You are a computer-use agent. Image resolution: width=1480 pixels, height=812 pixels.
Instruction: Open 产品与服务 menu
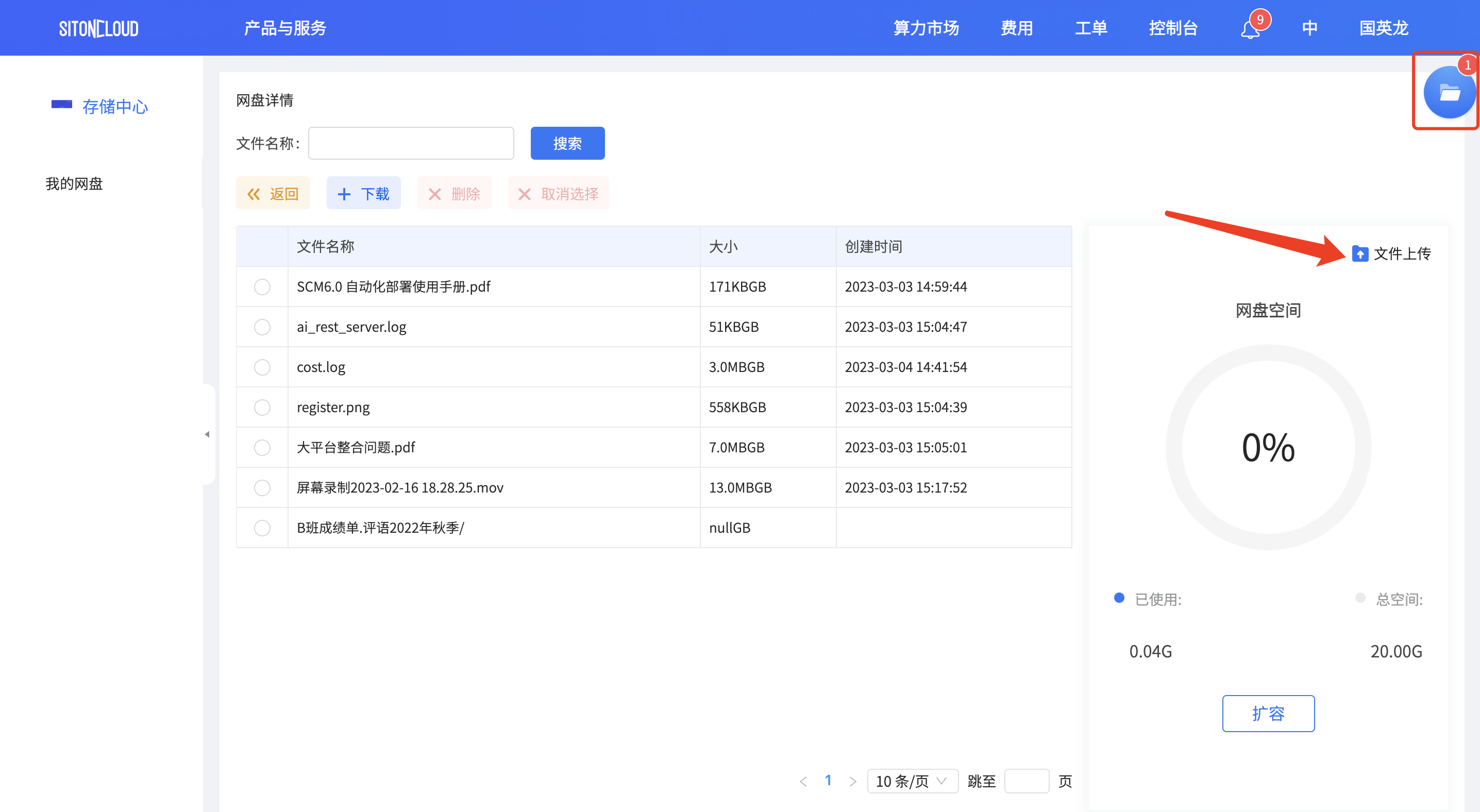tap(285, 28)
